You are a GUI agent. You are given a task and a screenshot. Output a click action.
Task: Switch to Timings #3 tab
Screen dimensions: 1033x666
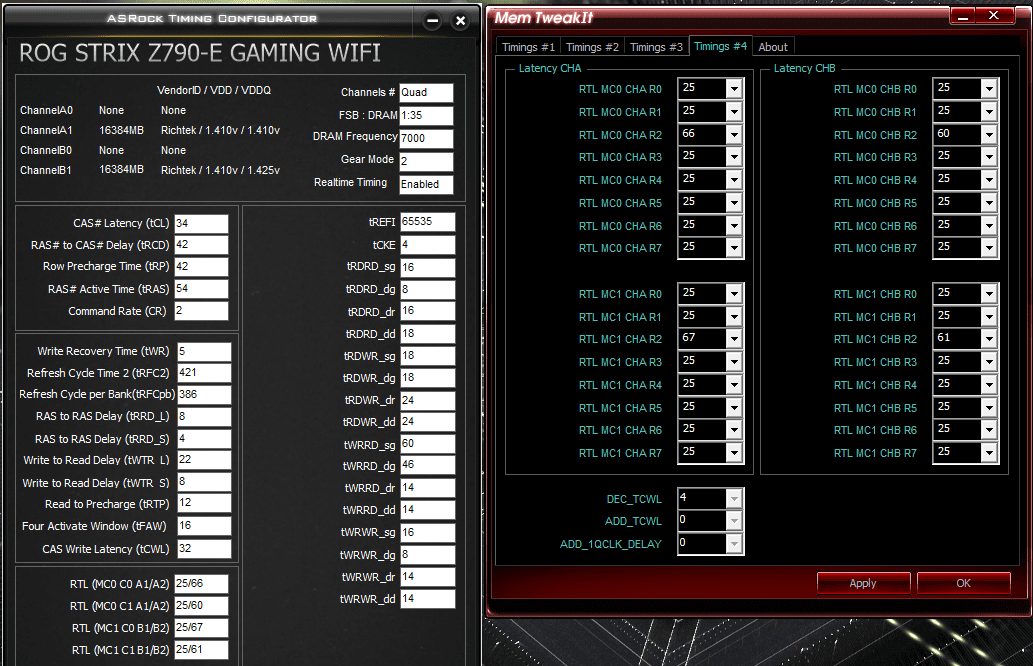coord(656,47)
